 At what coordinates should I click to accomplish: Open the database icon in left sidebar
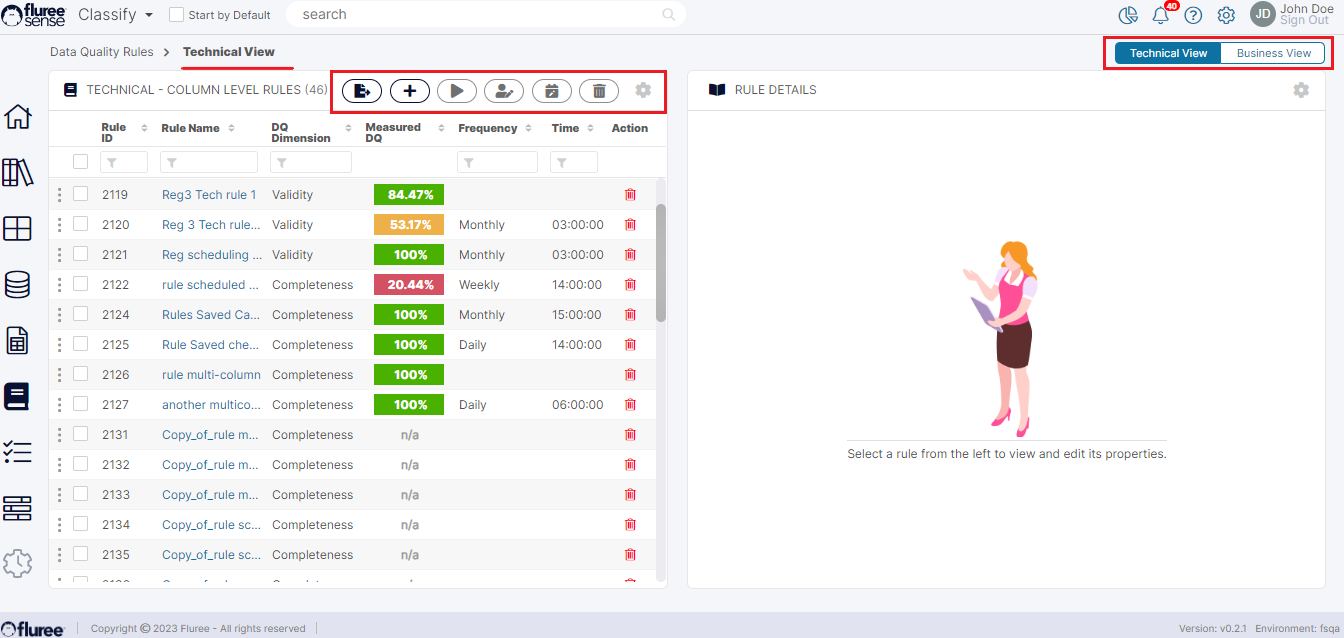click(x=18, y=285)
